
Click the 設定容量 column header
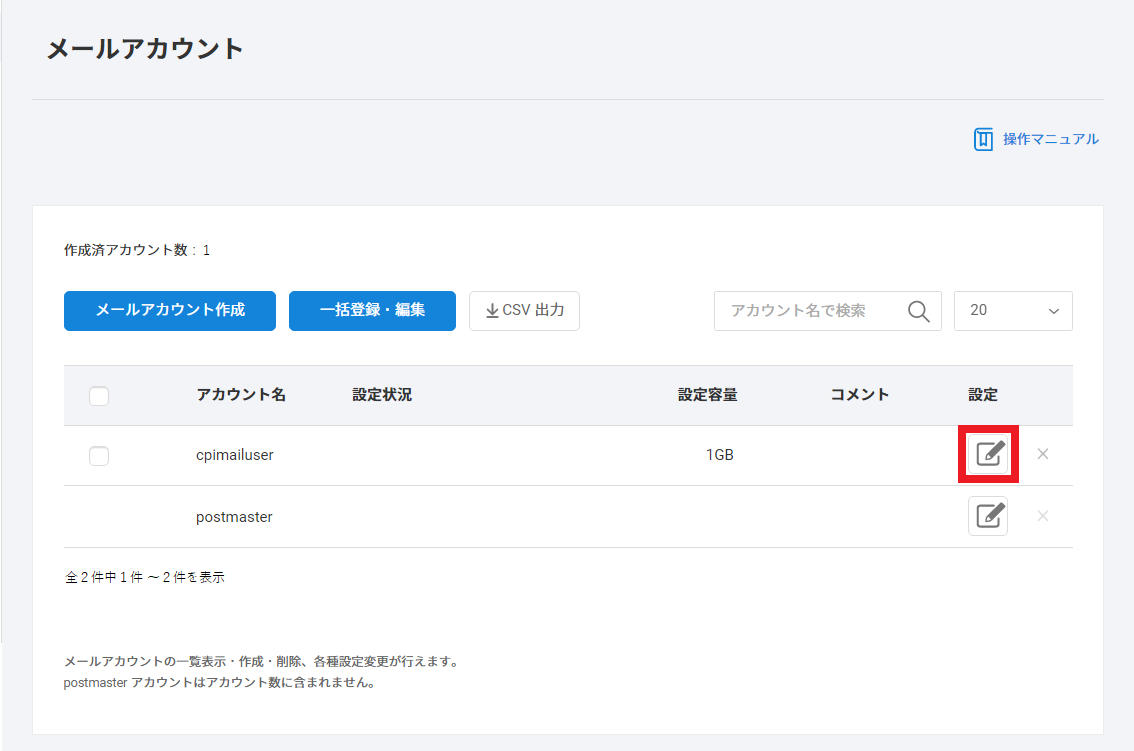click(707, 395)
